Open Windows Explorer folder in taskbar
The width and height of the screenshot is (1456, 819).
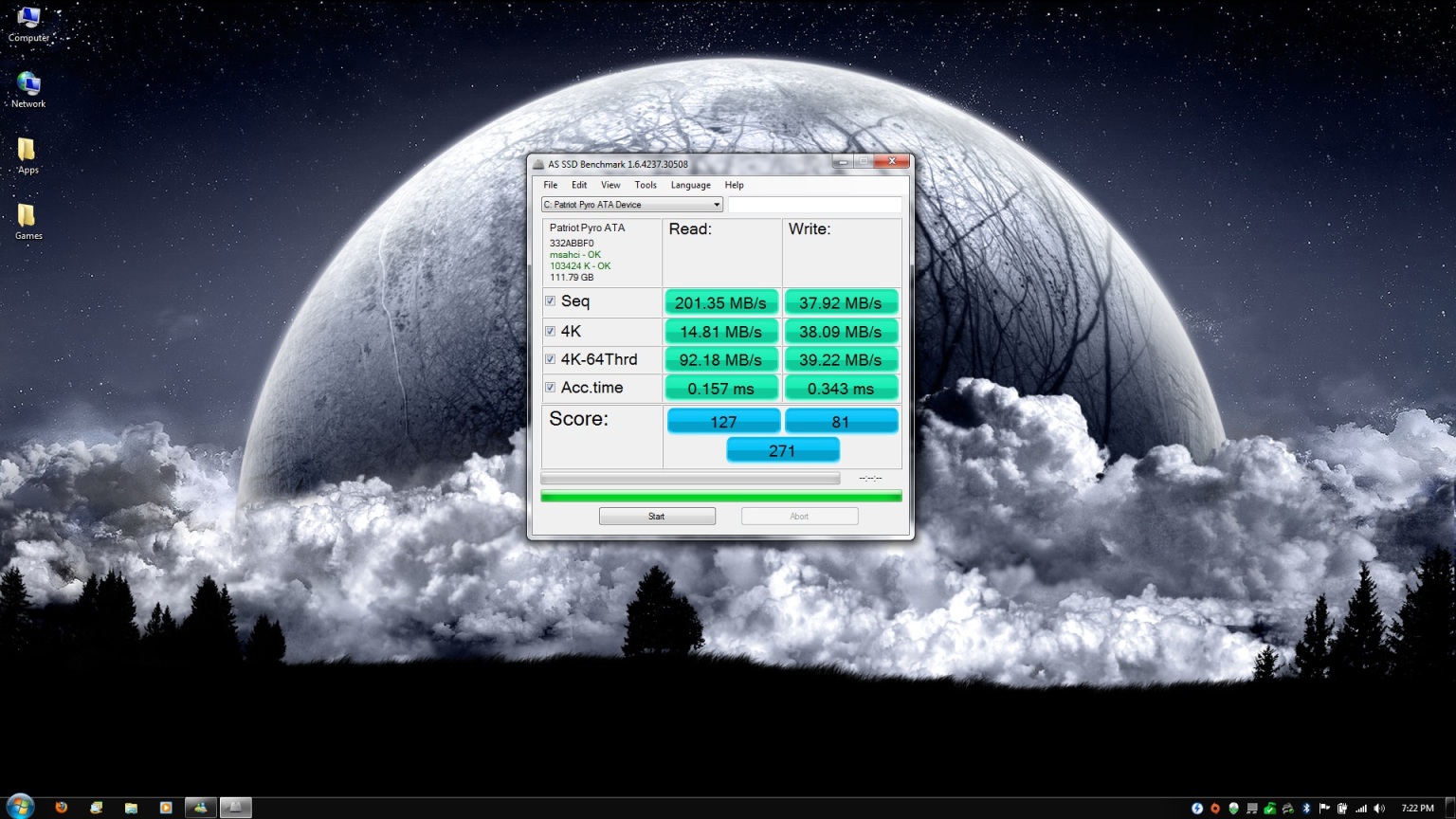tap(131, 808)
